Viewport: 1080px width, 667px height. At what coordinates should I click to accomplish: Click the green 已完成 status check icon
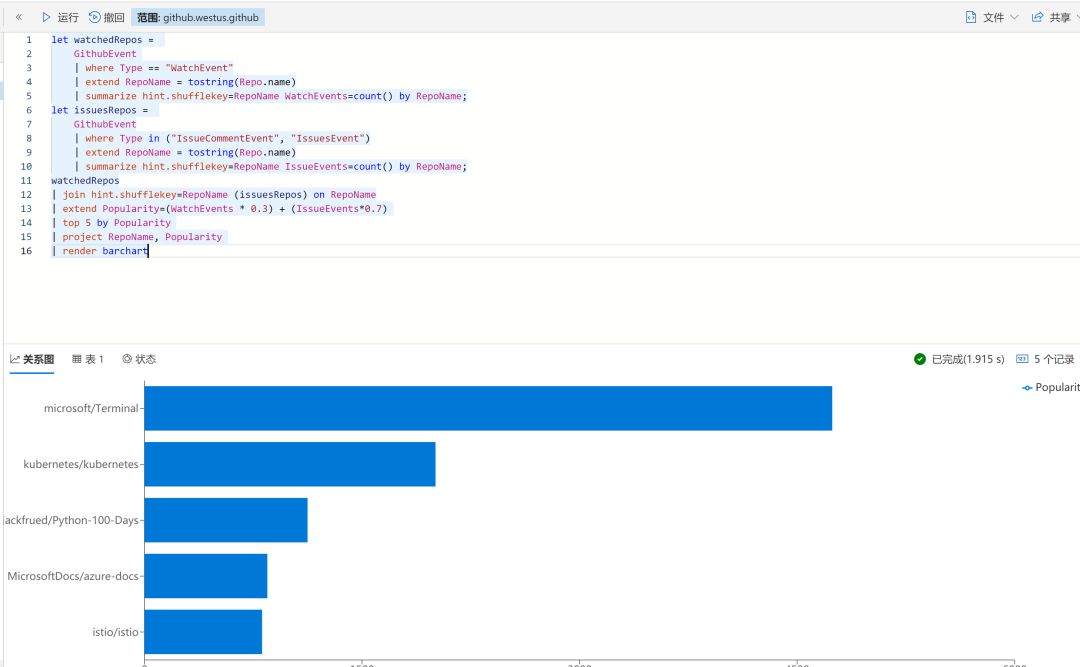coord(920,359)
